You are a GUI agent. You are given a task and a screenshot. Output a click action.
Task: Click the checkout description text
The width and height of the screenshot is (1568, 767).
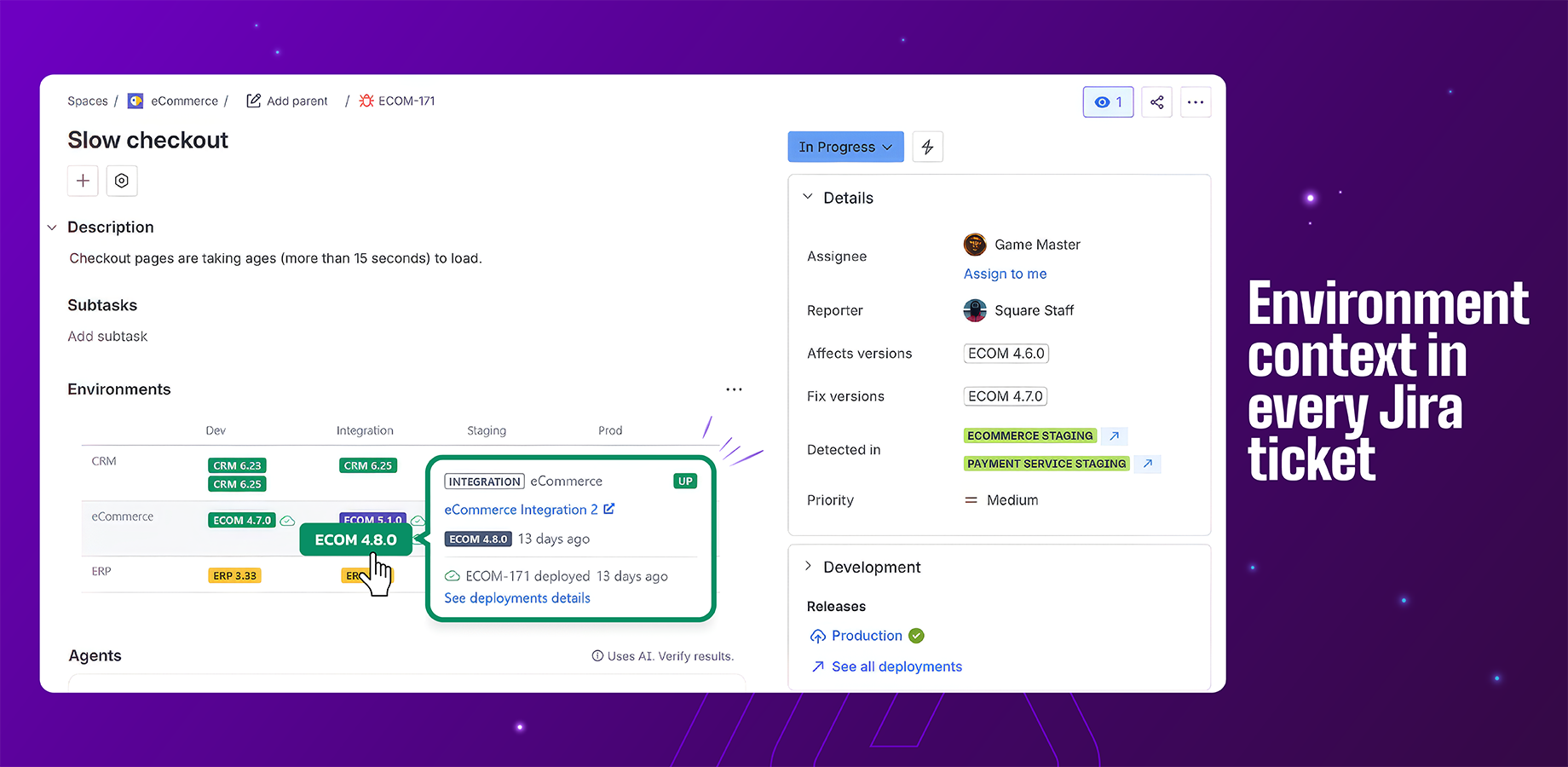click(275, 258)
